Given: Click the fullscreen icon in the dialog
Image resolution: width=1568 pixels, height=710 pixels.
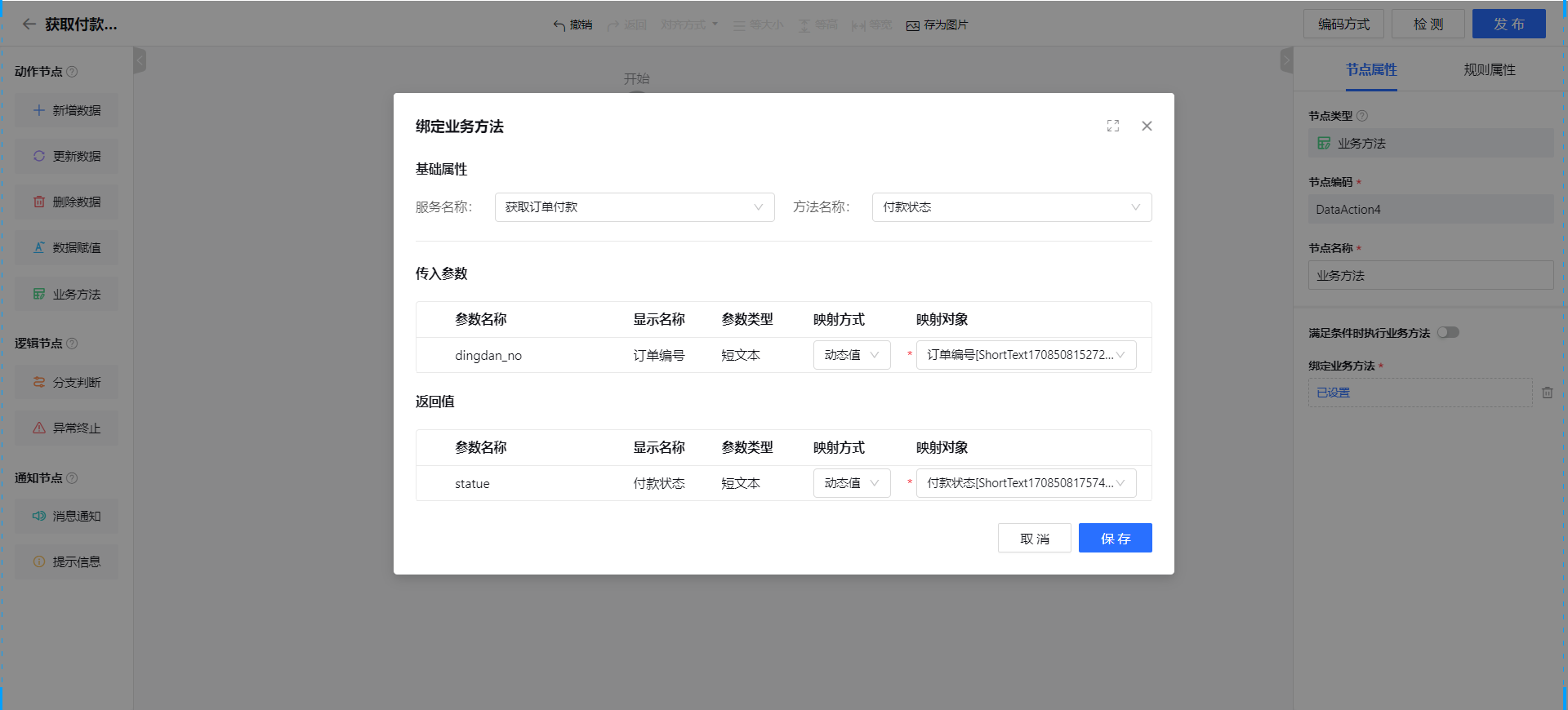Looking at the screenshot, I should pyautogui.click(x=1113, y=126).
